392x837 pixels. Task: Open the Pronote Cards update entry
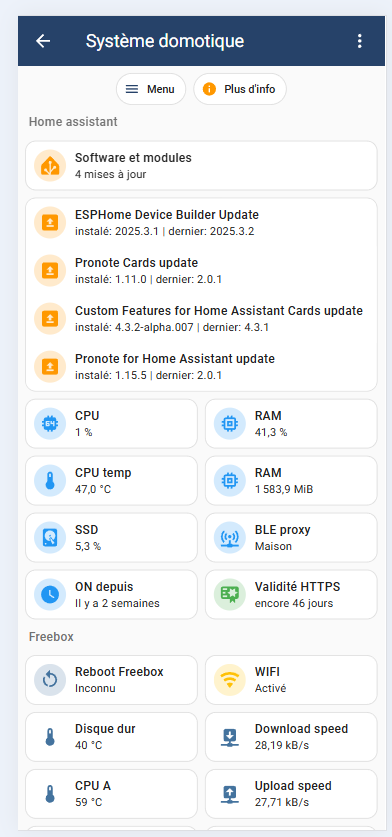point(201,271)
